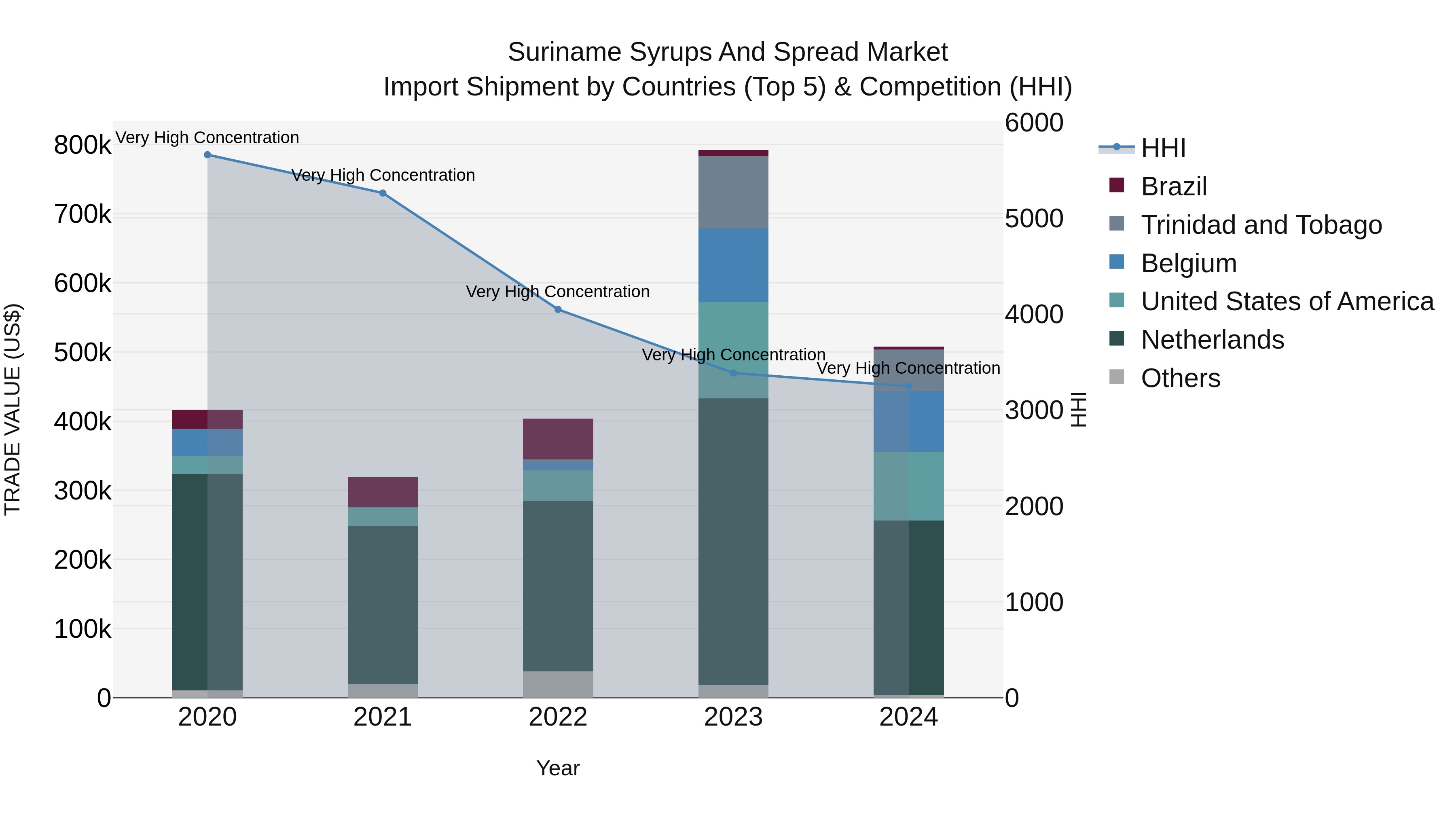1456x819 pixels.
Task: Click the Netherlands segment of the 2020 bar
Action: [207, 582]
